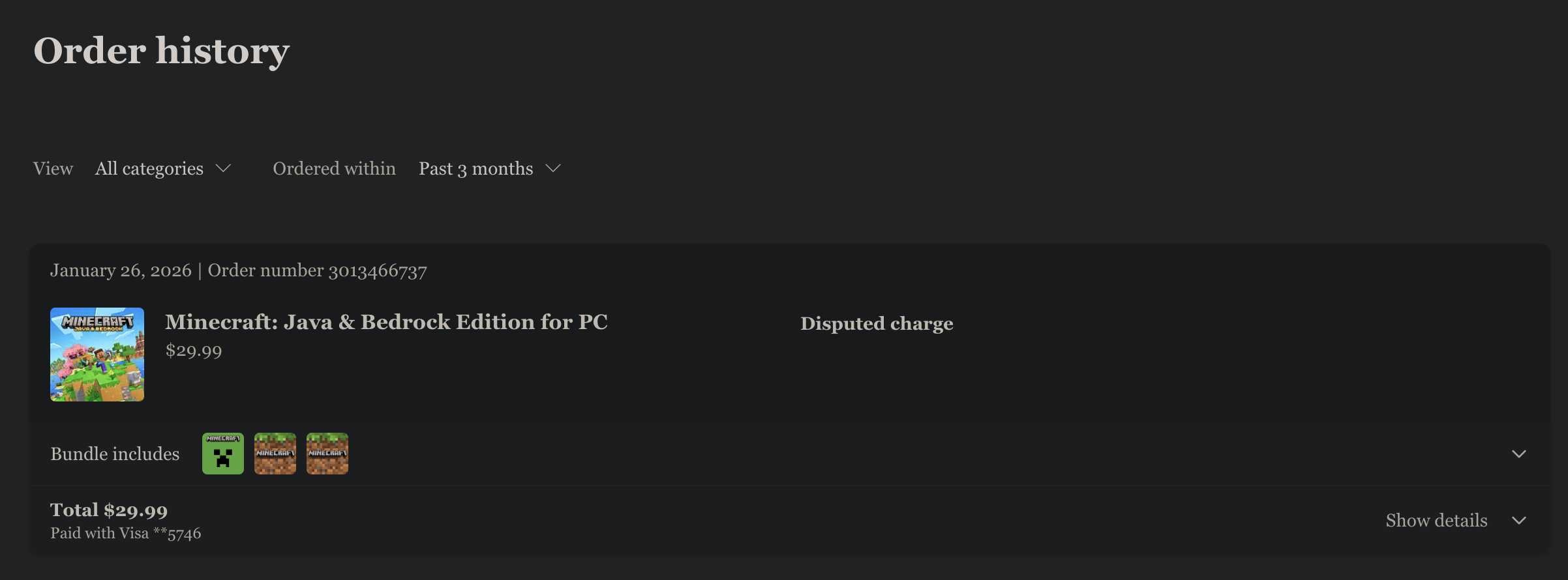Click the Order history page heading
The height and width of the screenshot is (580, 1568).
[161, 50]
